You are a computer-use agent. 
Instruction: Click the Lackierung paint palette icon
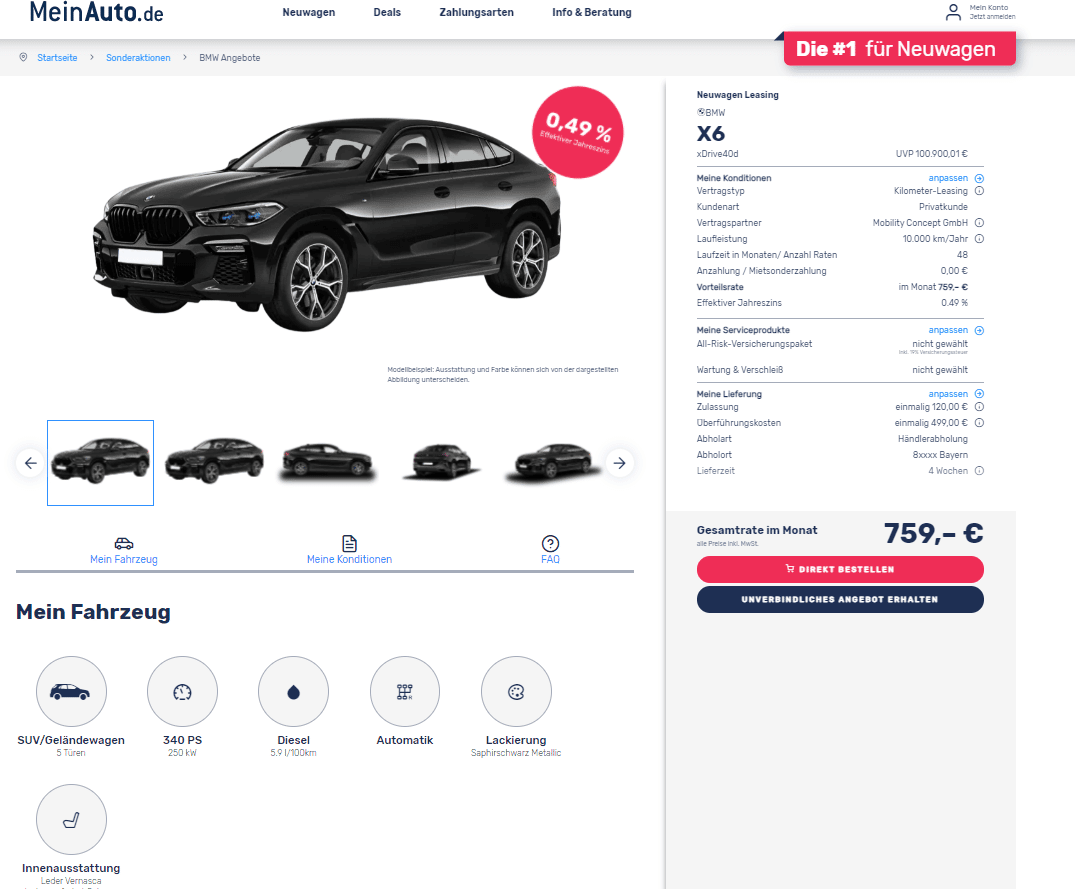click(516, 692)
